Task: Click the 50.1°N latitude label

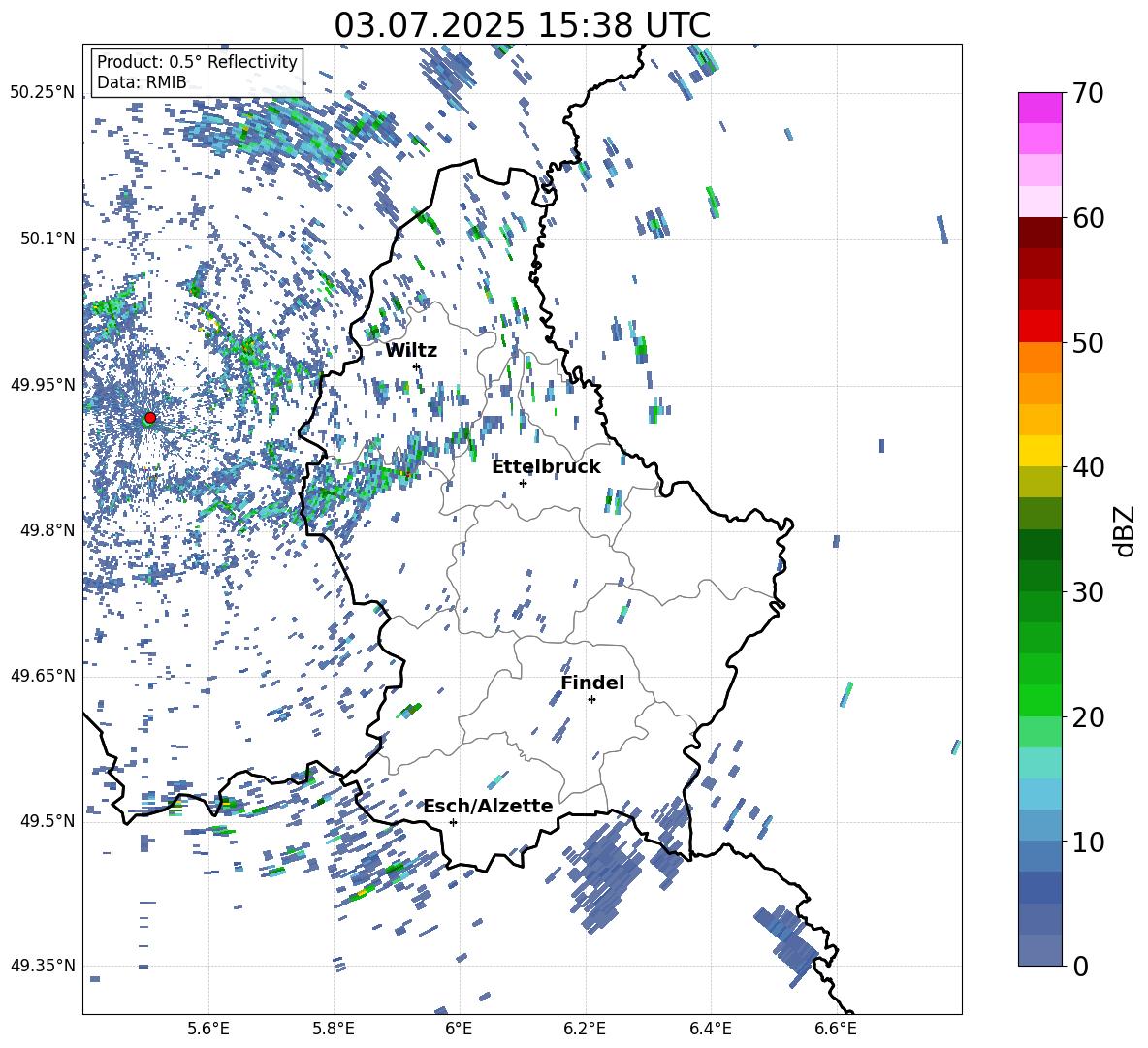Action: (x=48, y=238)
